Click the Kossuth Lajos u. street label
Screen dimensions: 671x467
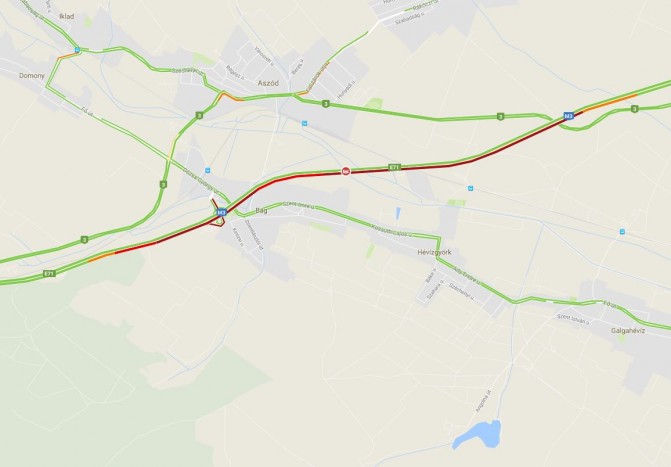[x=392, y=230]
